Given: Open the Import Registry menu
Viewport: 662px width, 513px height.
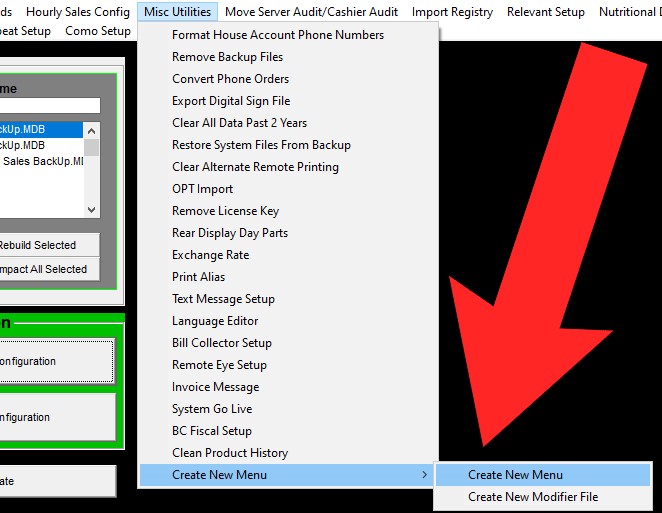Looking at the screenshot, I should pos(452,12).
